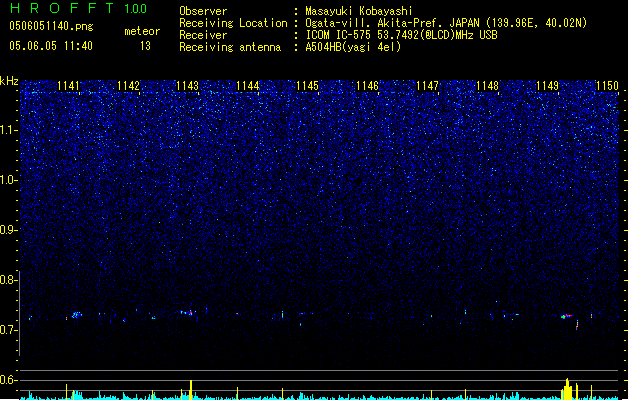This screenshot has width=629, height=400.
Task: Click the 1141 time axis marker
Action: [68, 86]
